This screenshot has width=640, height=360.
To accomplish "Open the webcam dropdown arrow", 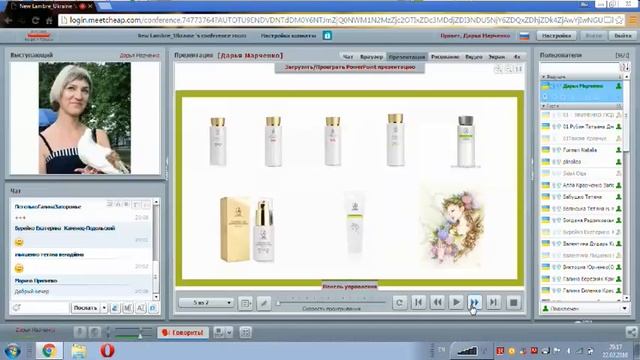I will [229, 332].
